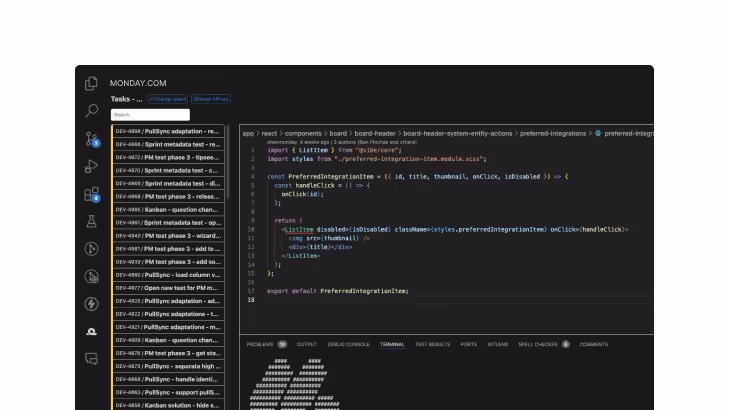The width and height of the screenshot is (729, 410).
Task: Open task 'PM test phase 3 - add so...'
Action: (x=168, y=262)
